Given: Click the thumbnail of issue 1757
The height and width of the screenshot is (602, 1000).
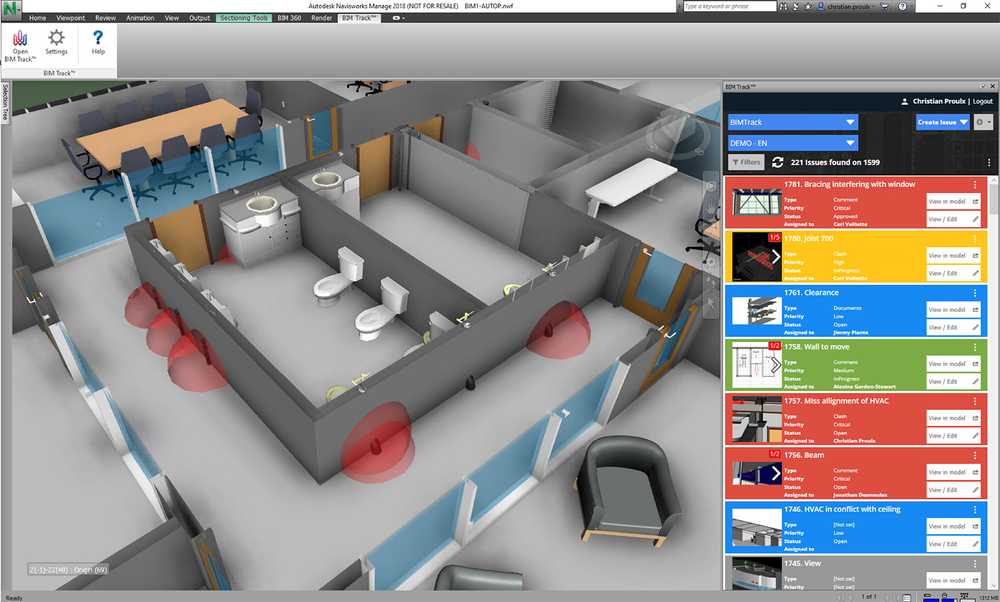Looking at the screenshot, I should (756, 420).
